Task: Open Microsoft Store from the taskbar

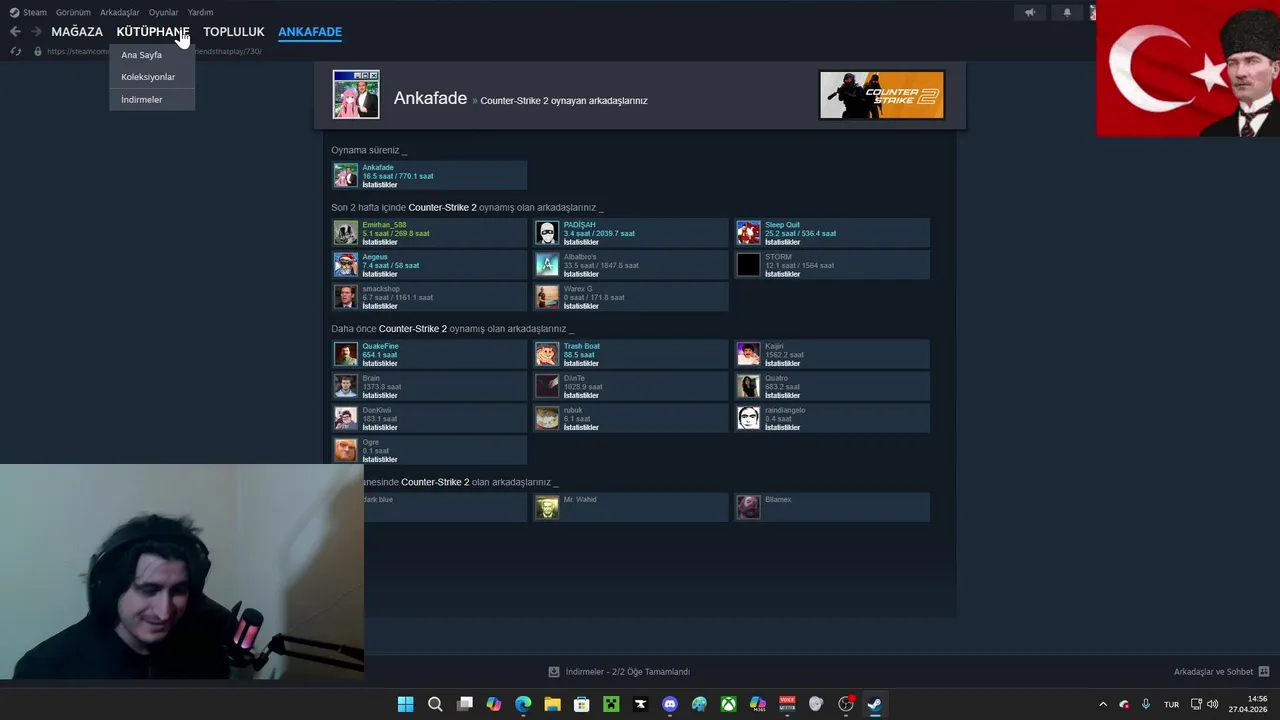Action: click(x=582, y=704)
